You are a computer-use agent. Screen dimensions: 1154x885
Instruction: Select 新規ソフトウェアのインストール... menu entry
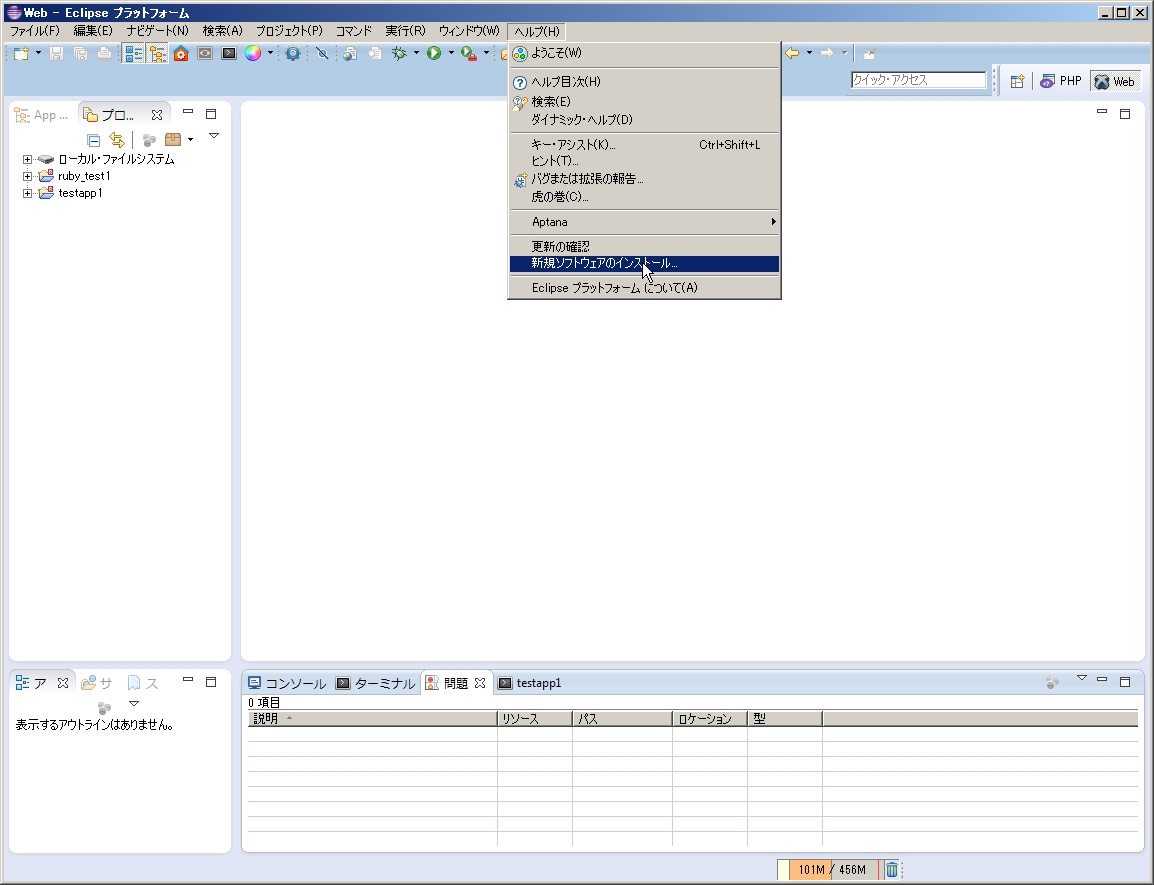tap(644, 264)
